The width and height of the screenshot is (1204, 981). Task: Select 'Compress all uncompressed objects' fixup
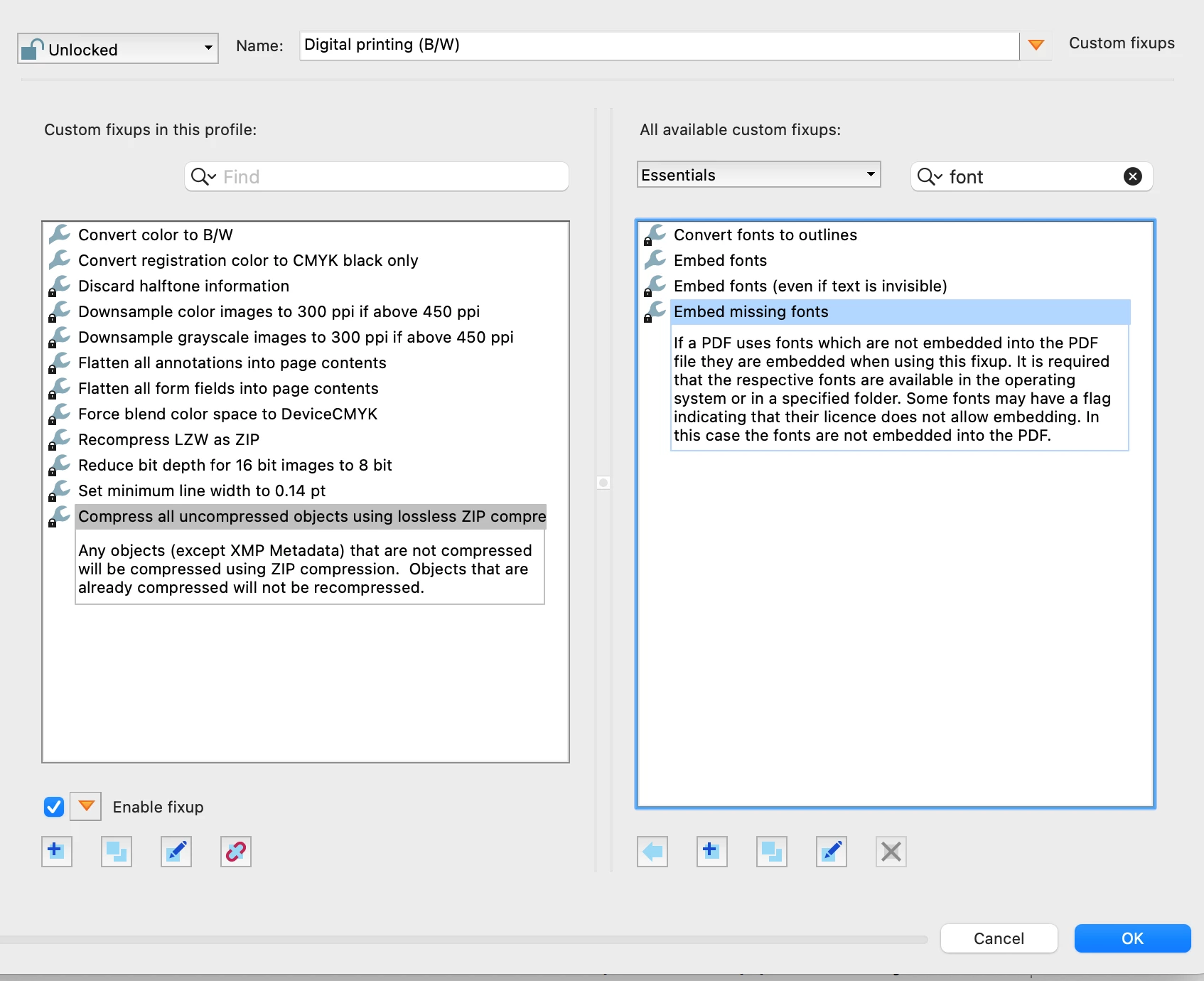click(x=311, y=516)
